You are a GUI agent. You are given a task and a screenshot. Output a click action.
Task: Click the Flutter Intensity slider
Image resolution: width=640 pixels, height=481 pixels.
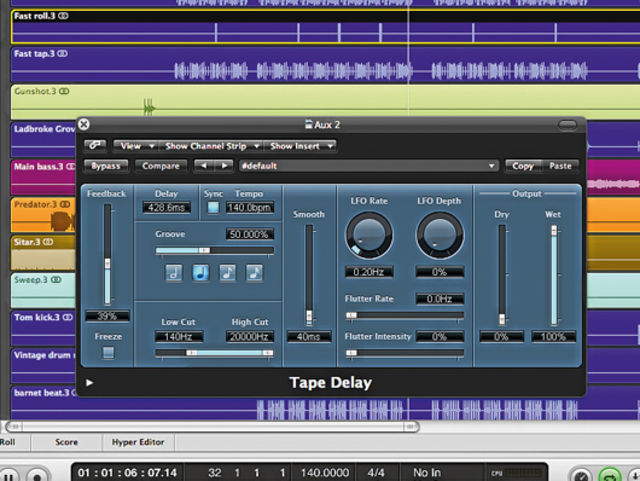point(404,353)
